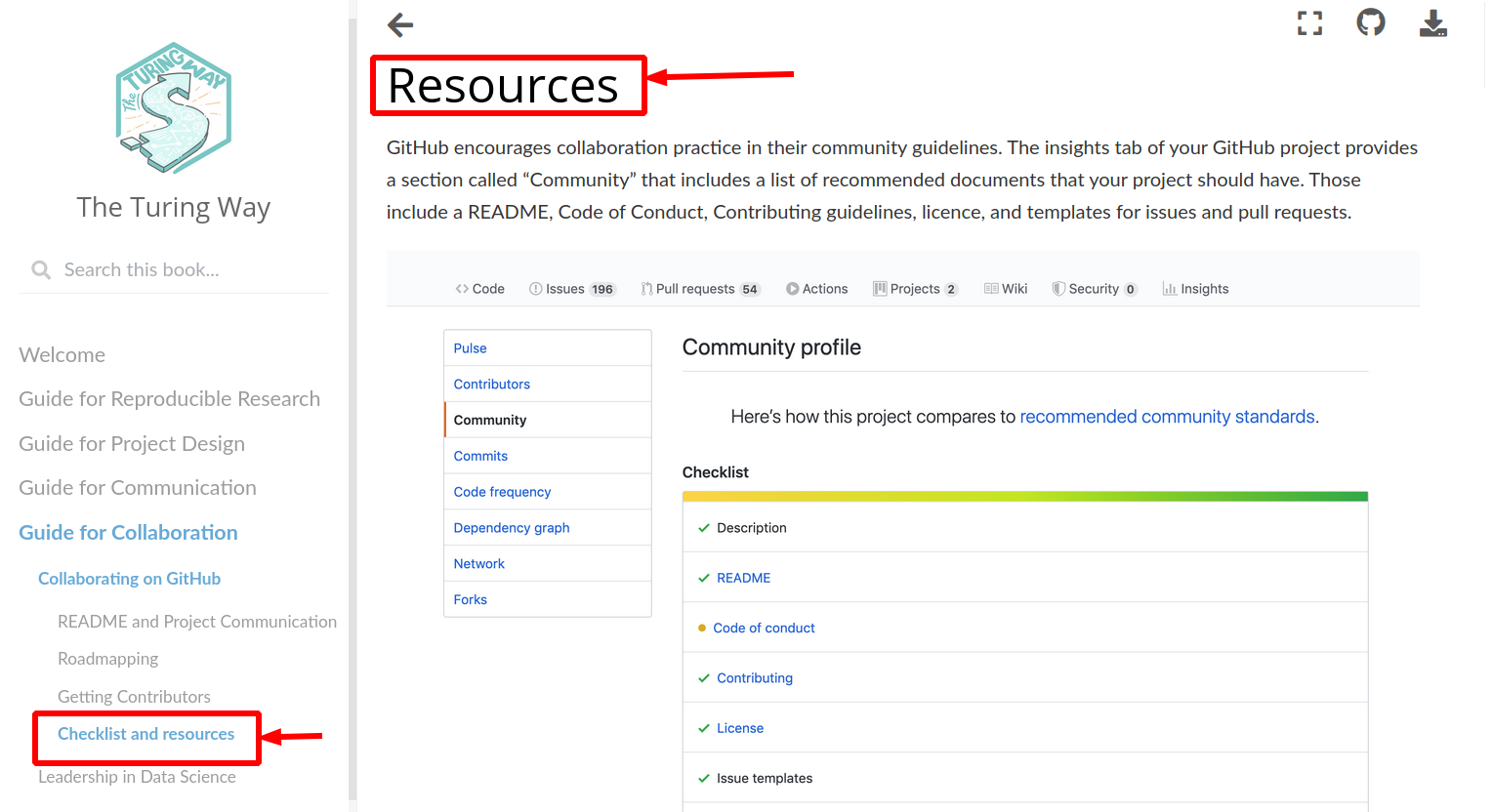Screen dimensions: 1493x812
Task: Open Guide for Reproducible Research
Action: [170, 399]
